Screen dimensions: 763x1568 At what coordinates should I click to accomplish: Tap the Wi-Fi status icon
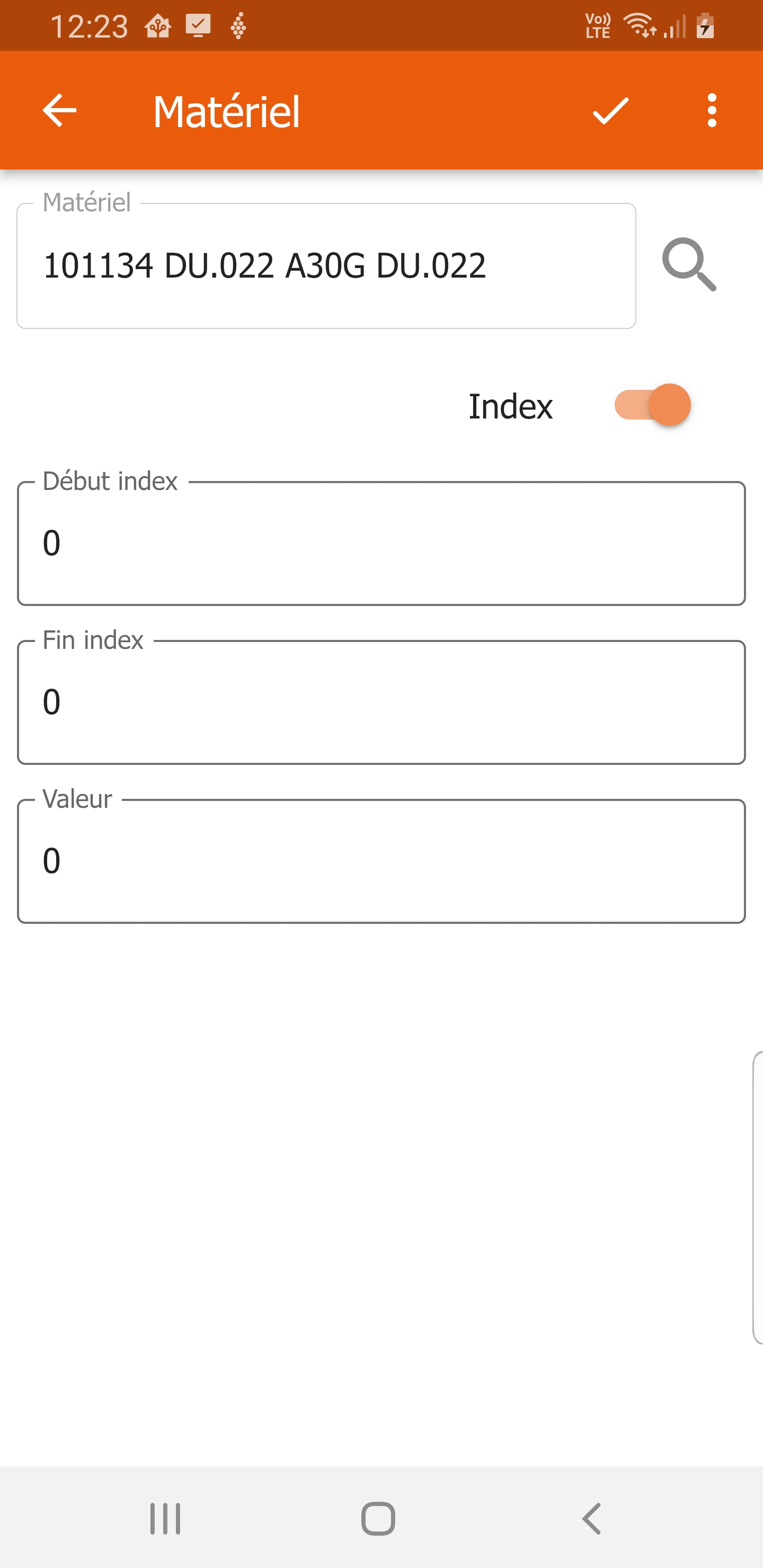[x=639, y=25]
